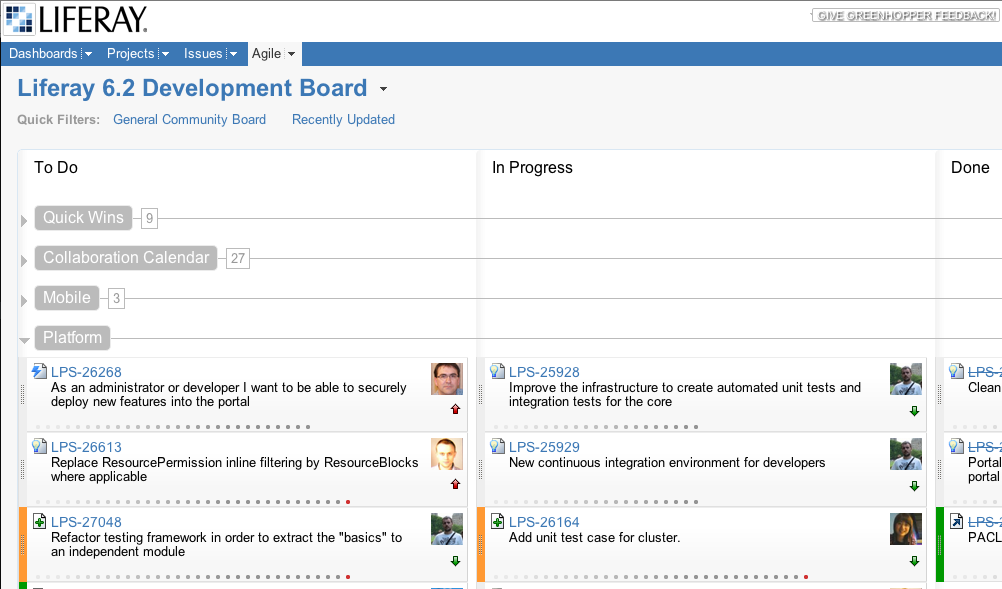Image resolution: width=1002 pixels, height=589 pixels.
Task: Click issue type icon for LPS-25928
Action: (x=497, y=371)
